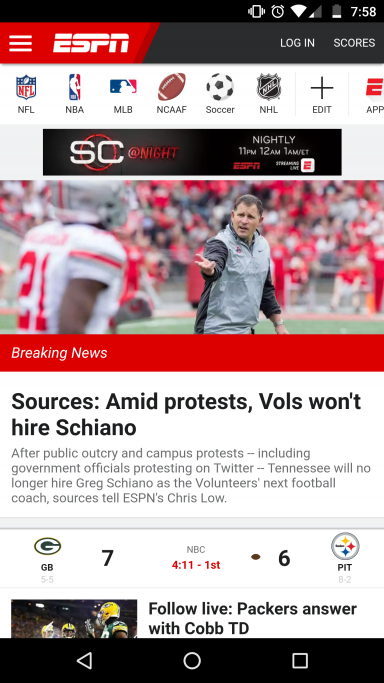384x683 pixels.
Task: Open the MLB league icon
Action: pyautogui.click(x=123, y=87)
